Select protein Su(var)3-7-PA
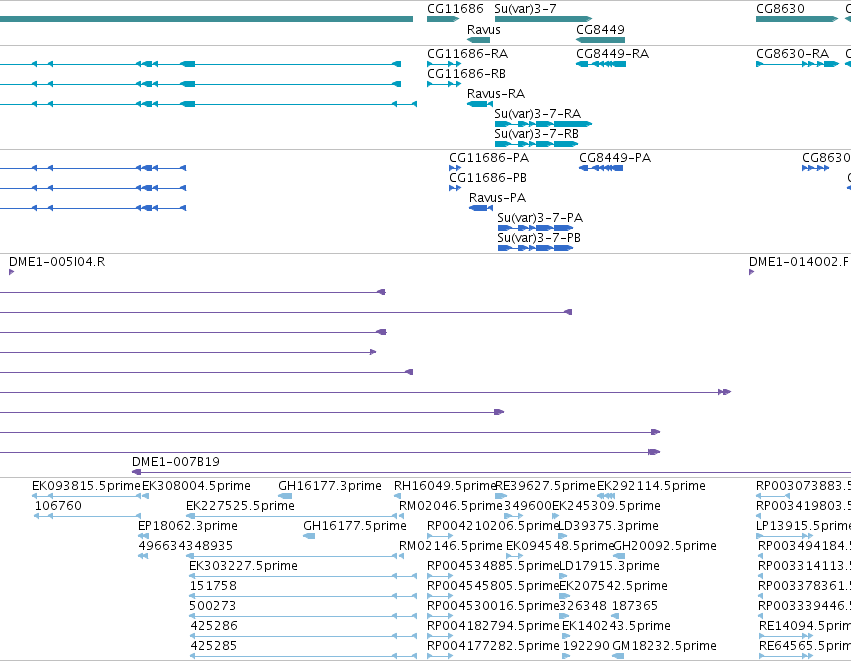Image resolution: width=851 pixels, height=661 pixels. click(x=540, y=218)
